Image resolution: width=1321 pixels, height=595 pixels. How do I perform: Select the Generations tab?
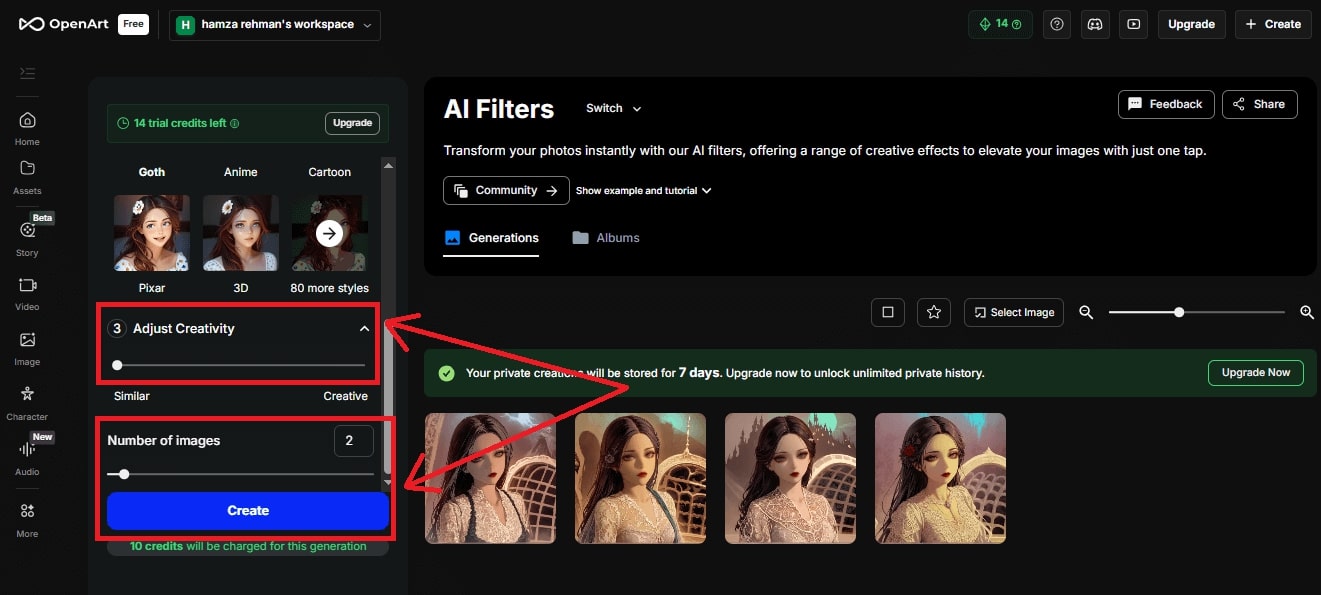[491, 237]
